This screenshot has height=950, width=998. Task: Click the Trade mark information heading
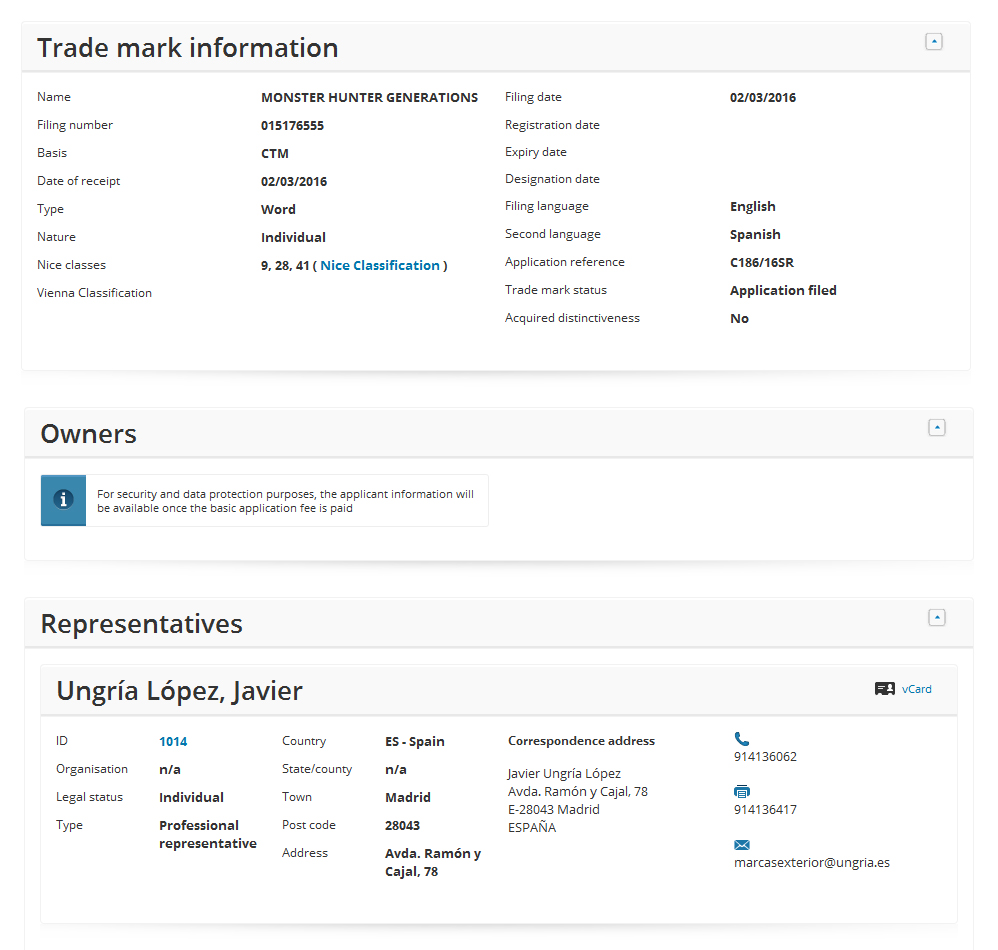click(188, 48)
